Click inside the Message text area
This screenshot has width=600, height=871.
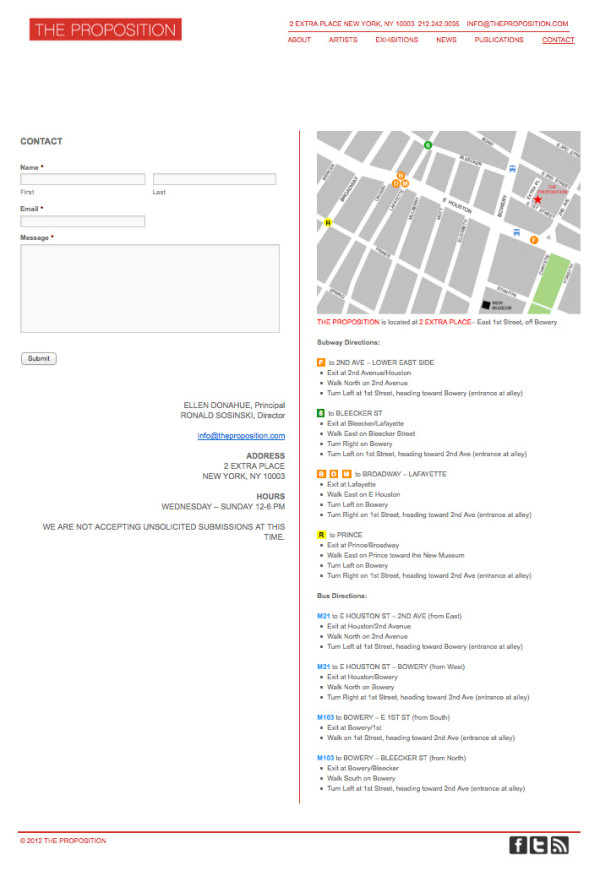(150, 288)
